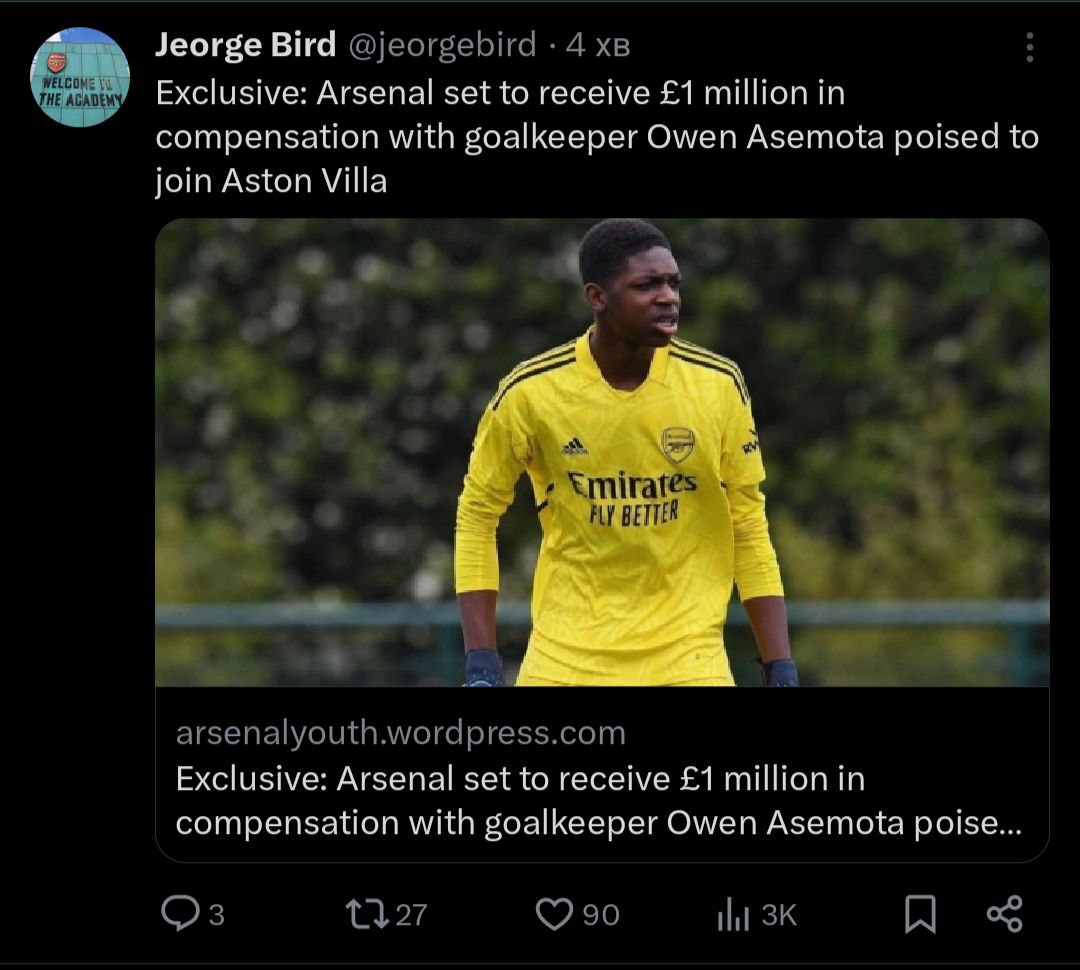Open the @jeorgebird handle link
The image size is (1080, 970).
coord(443,46)
